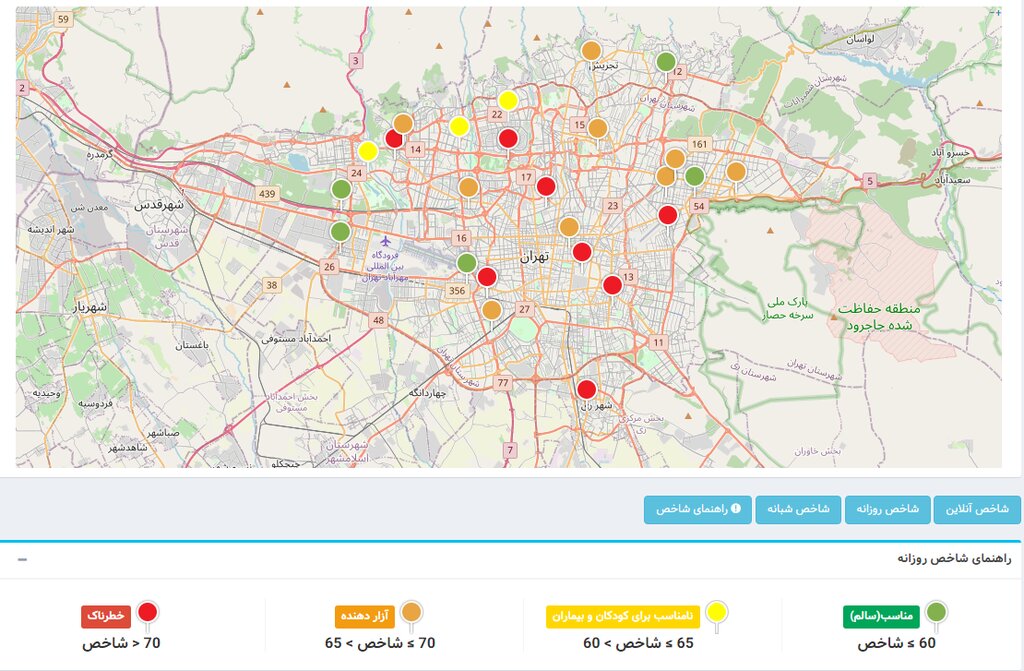The image size is (1024, 671).
Task: Open the green marker near road 356
Action: click(x=466, y=263)
